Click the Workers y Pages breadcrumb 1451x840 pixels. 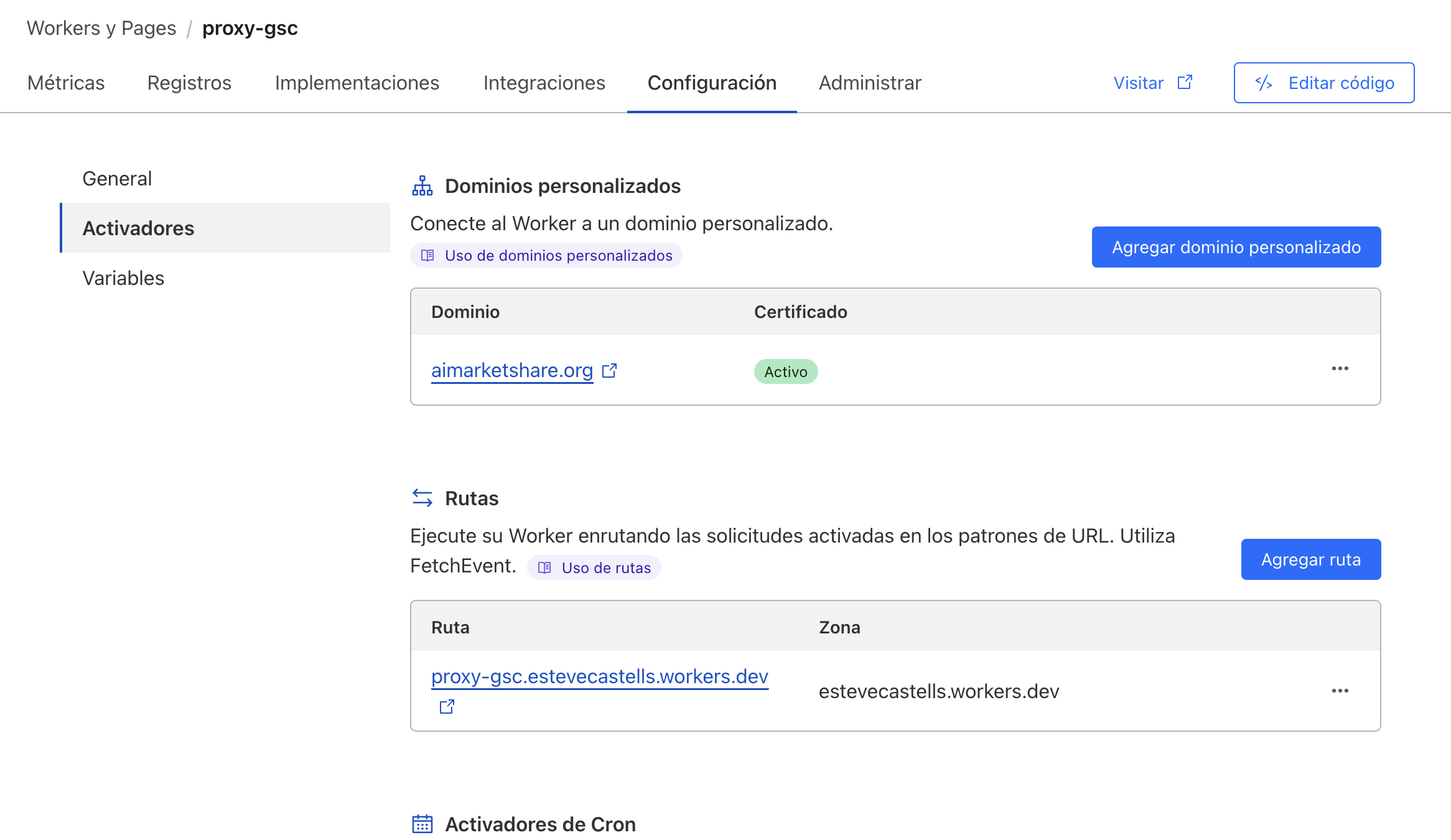(101, 28)
